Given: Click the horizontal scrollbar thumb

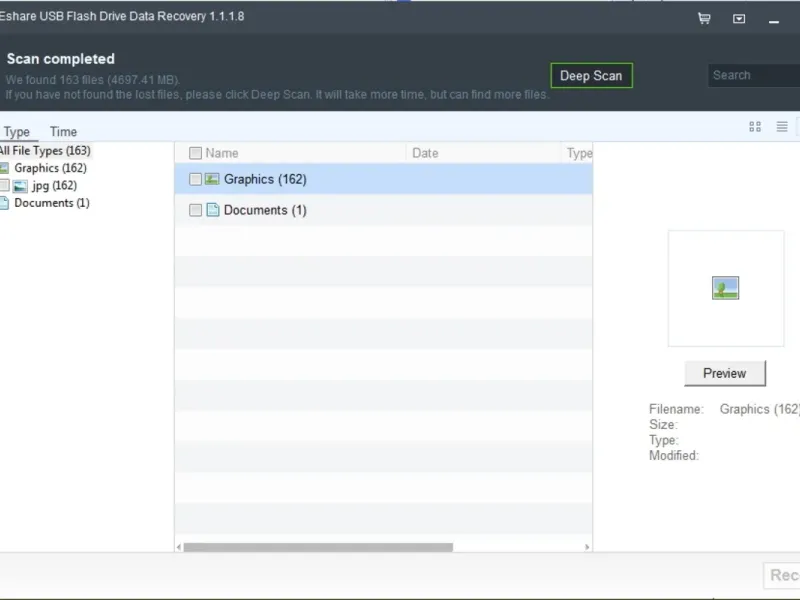Looking at the screenshot, I should (x=318, y=547).
